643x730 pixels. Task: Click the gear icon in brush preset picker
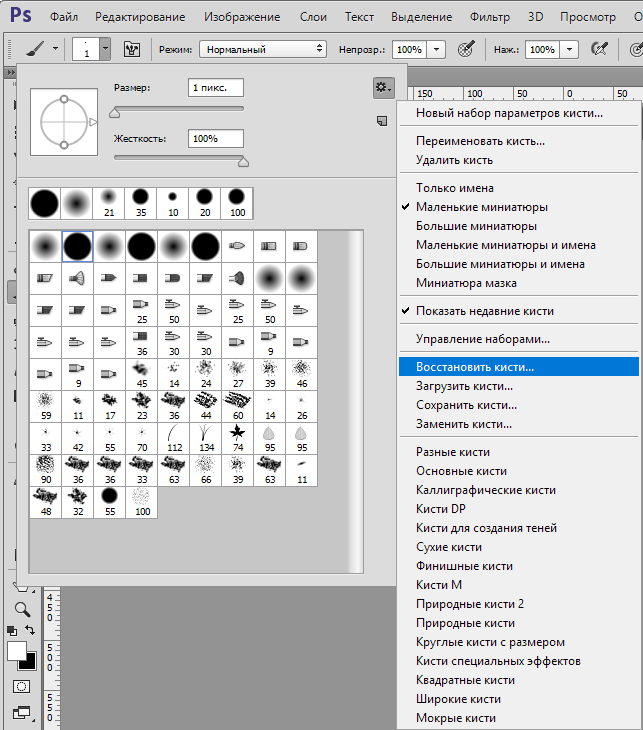383,88
